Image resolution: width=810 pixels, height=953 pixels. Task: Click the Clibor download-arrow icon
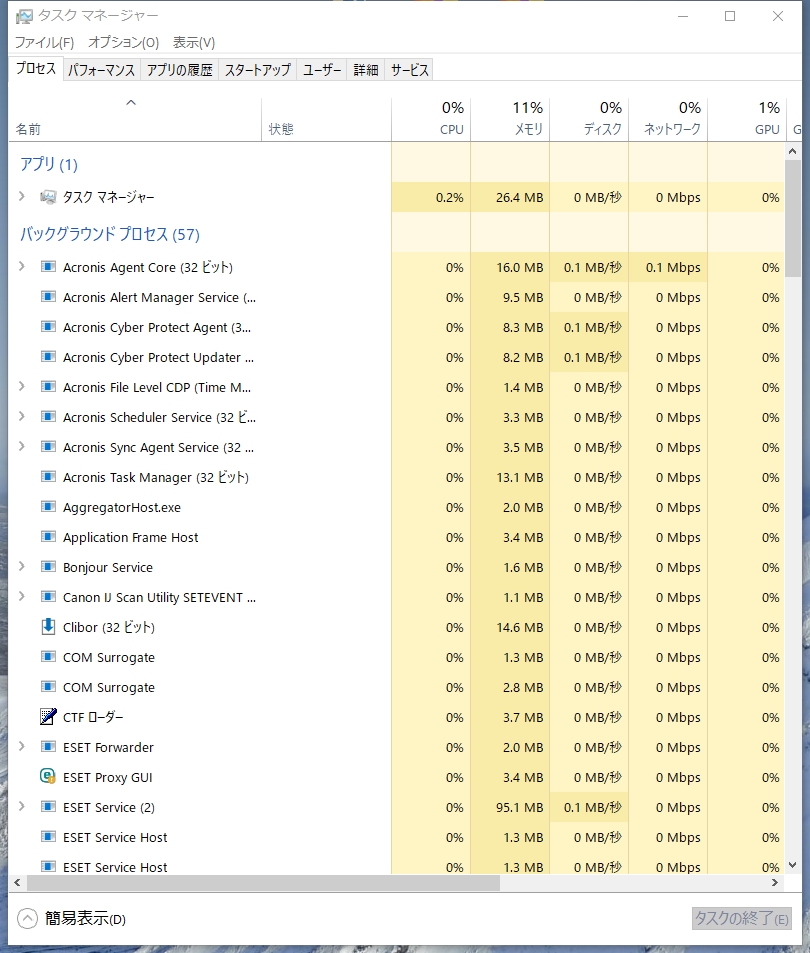click(x=48, y=627)
